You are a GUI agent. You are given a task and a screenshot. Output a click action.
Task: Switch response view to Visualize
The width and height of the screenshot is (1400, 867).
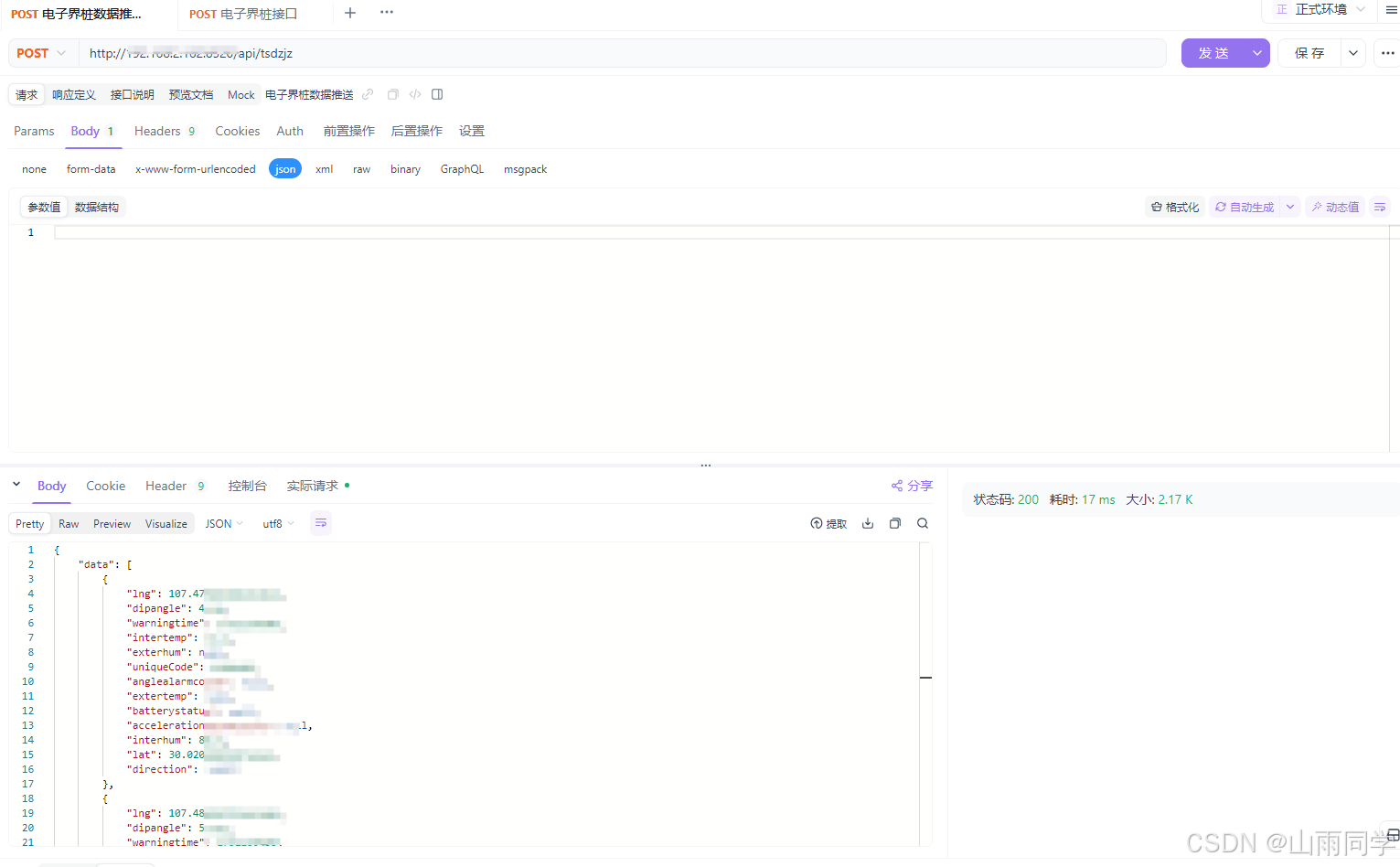[166, 524]
